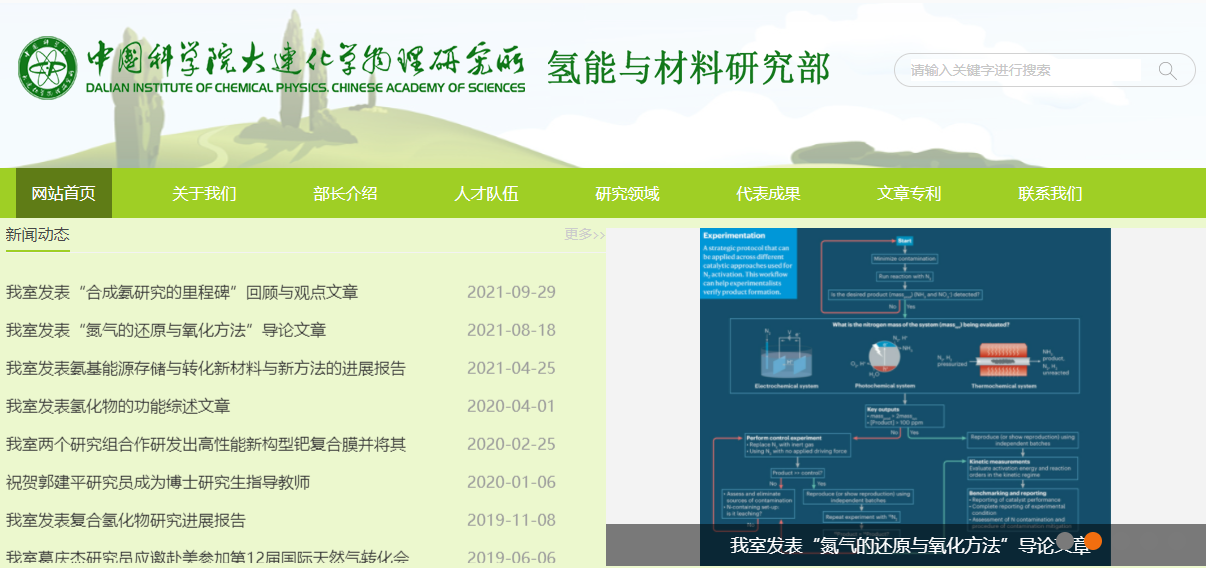This screenshot has height=569, width=1206.
Task: Open the 文章专利 menu item
Action: tap(909, 193)
